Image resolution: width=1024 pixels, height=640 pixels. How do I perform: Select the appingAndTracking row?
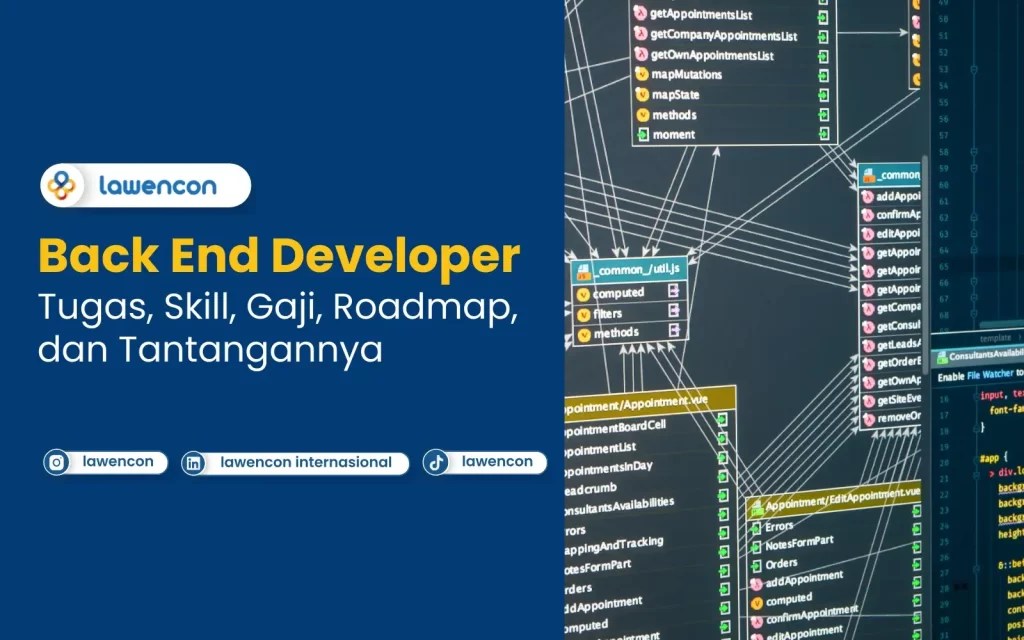pyautogui.click(x=614, y=546)
